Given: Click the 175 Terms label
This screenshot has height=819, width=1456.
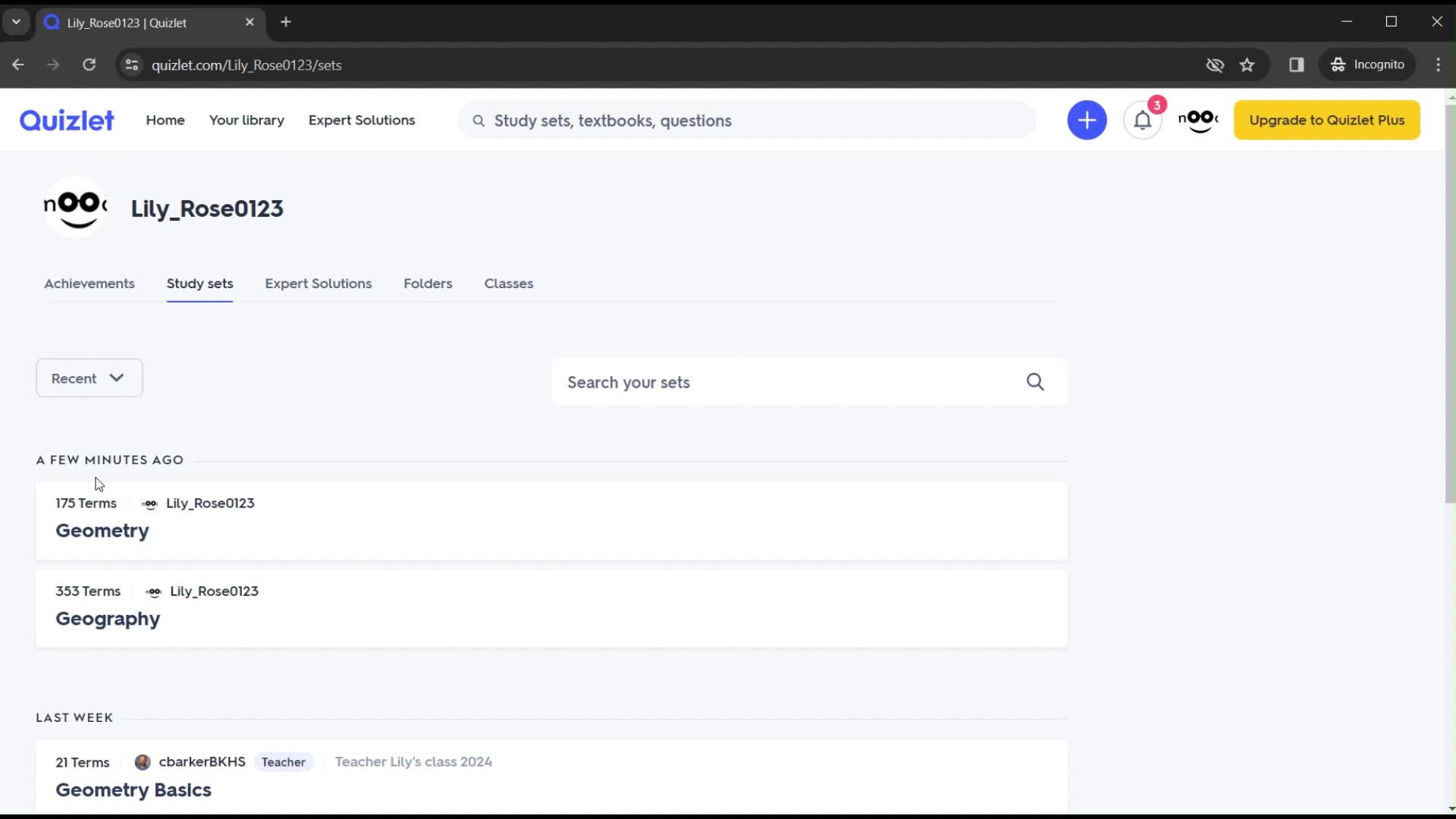Looking at the screenshot, I should [86, 503].
